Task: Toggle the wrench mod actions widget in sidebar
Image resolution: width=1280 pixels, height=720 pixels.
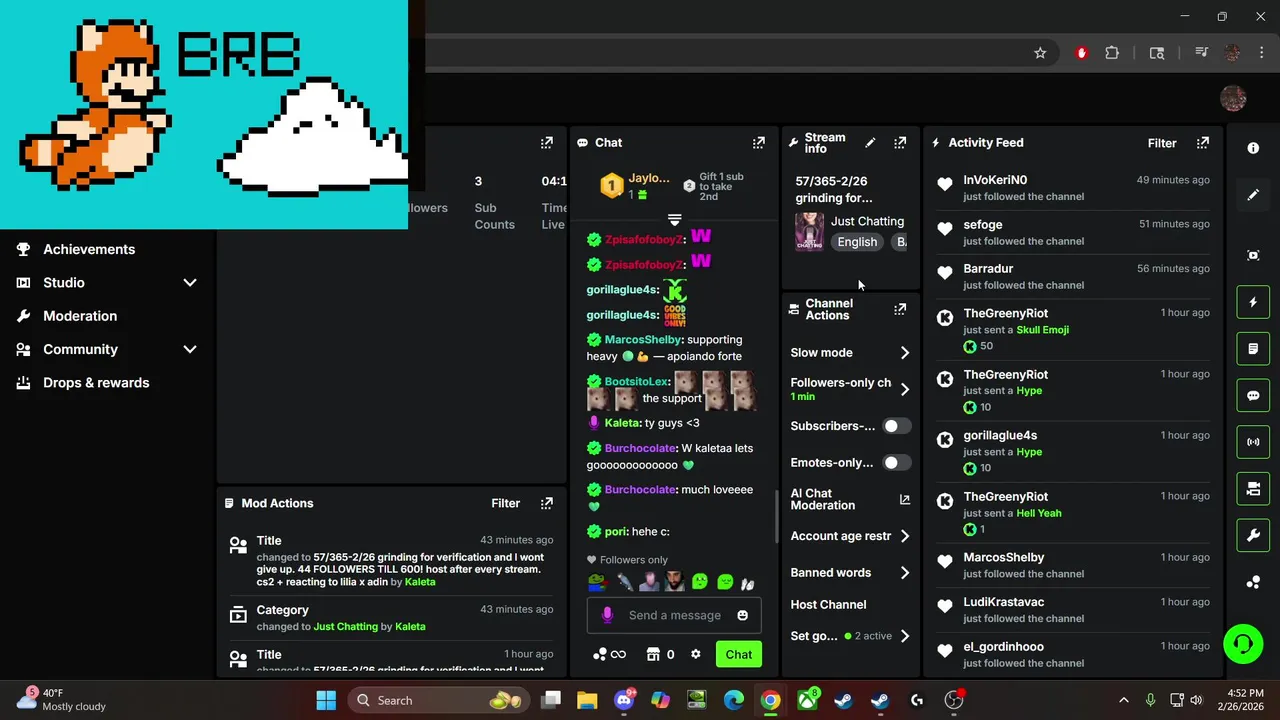Action: pyautogui.click(x=1253, y=535)
